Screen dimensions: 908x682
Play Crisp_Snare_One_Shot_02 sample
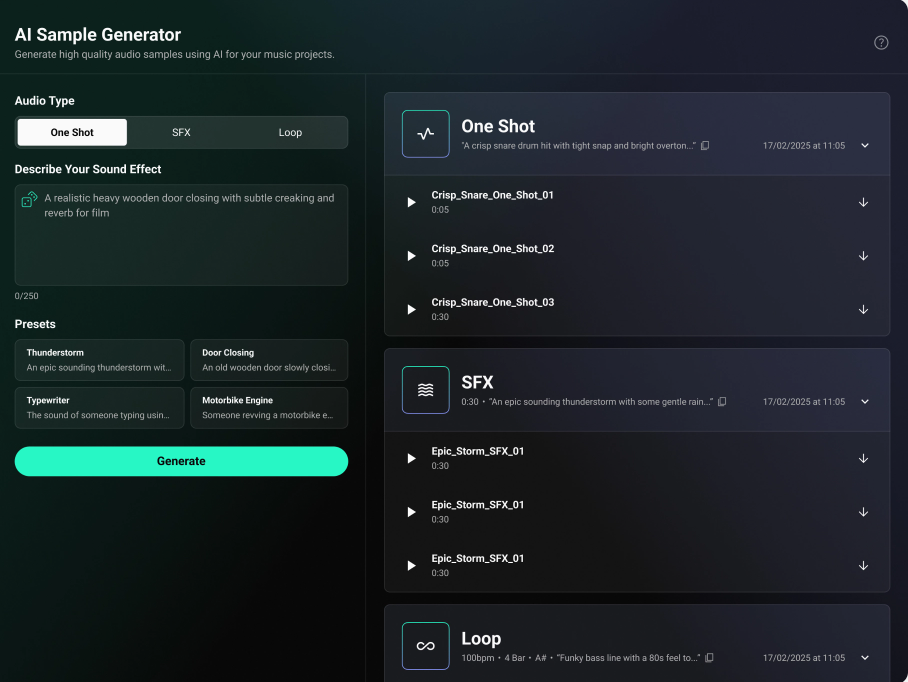point(411,256)
